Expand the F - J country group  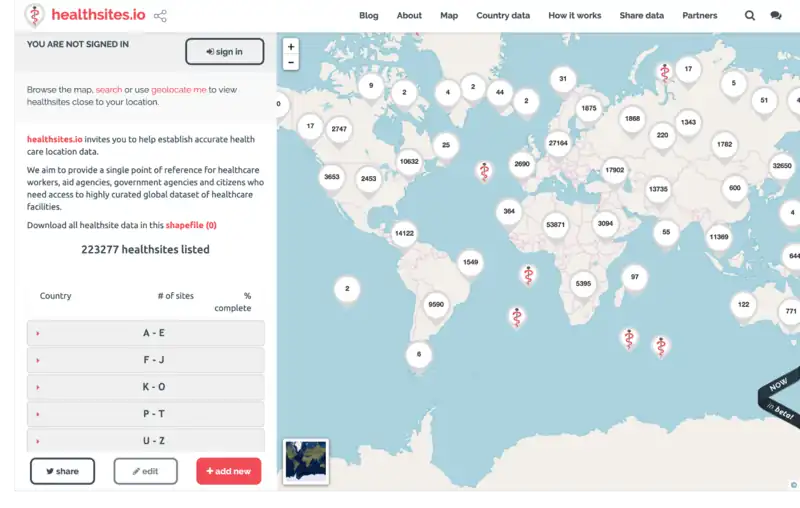tap(146, 360)
